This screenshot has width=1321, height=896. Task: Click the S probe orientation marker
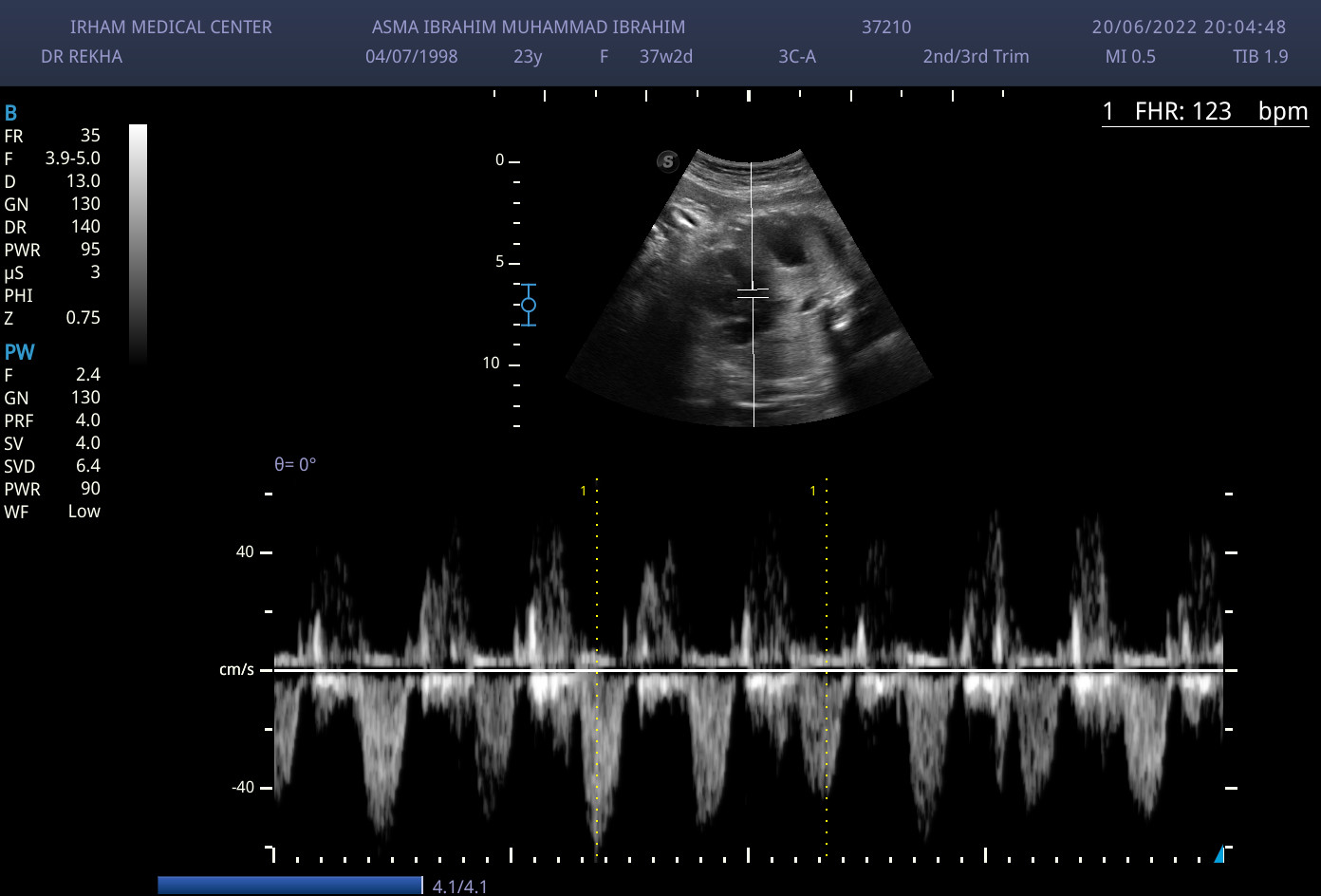[667, 161]
